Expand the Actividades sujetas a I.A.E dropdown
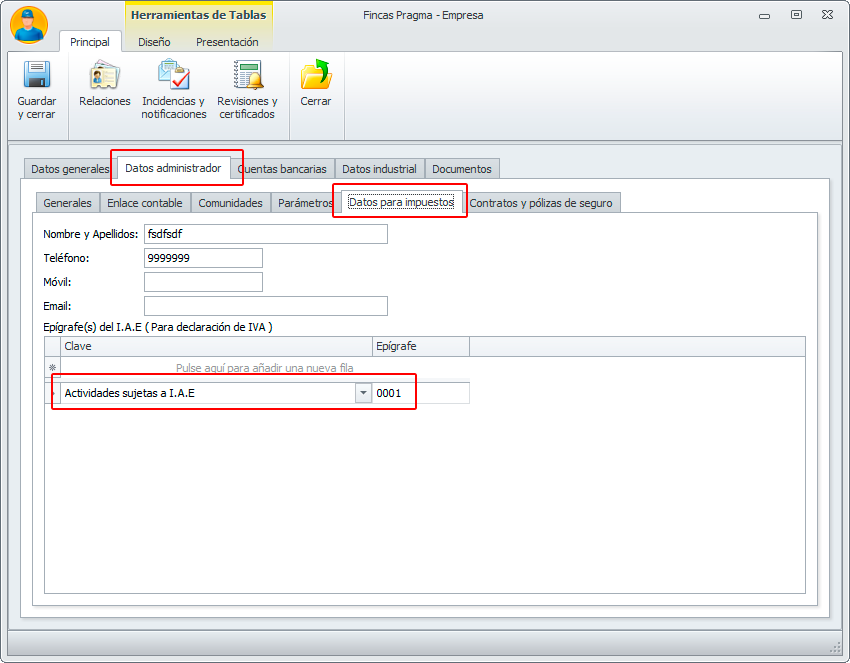 (x=363, y=393)
